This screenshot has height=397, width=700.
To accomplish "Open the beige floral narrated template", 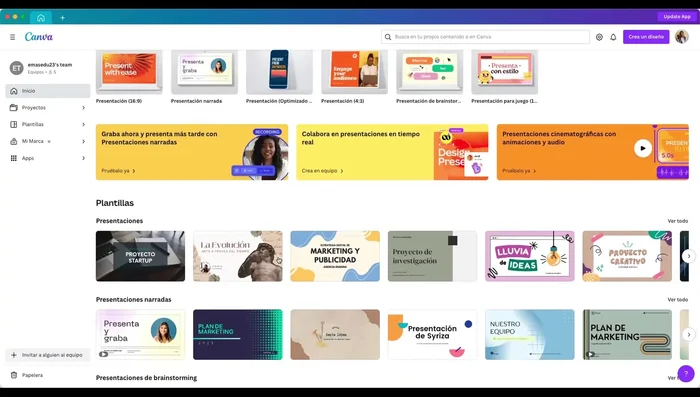I will tap(335, 334).
